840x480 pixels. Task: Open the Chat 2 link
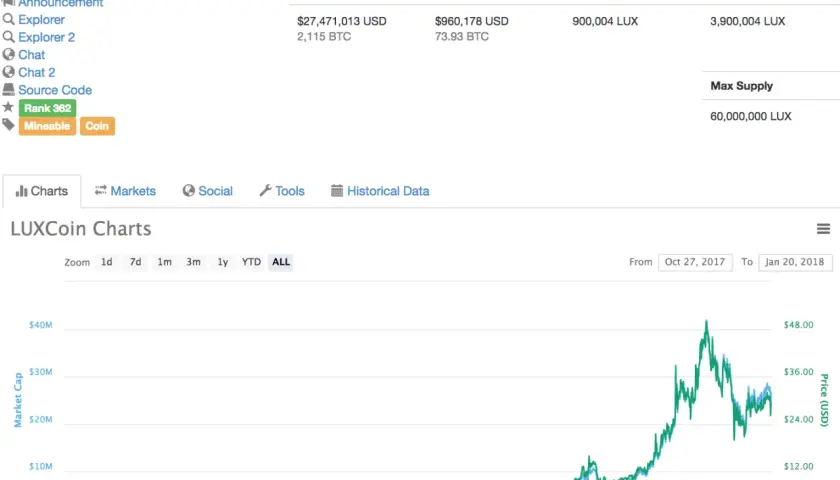pos(36,73)
